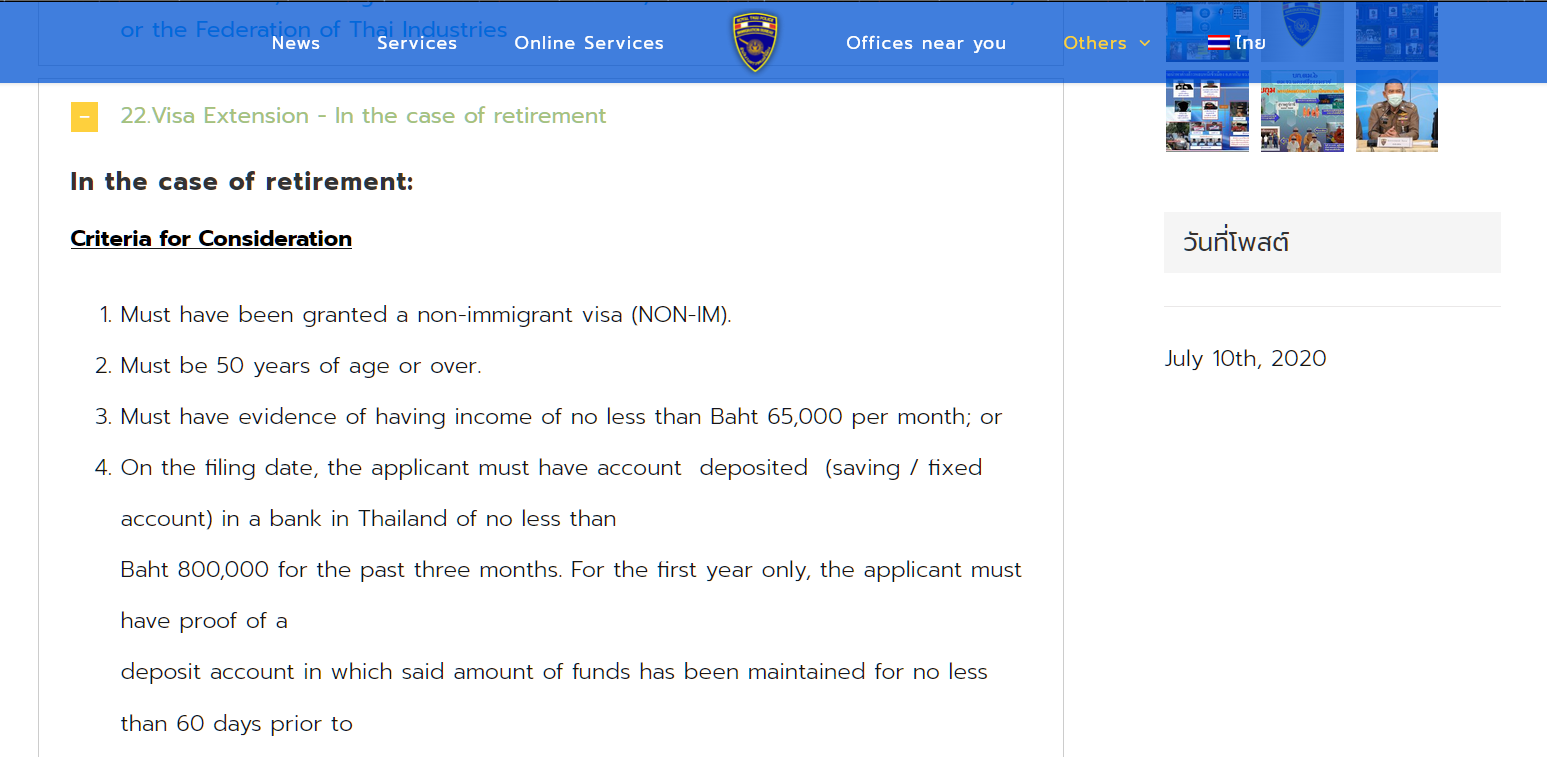1547x757 pixels.
Task: Open the masked police officer thumbnail
Action: click(1397, 112)
